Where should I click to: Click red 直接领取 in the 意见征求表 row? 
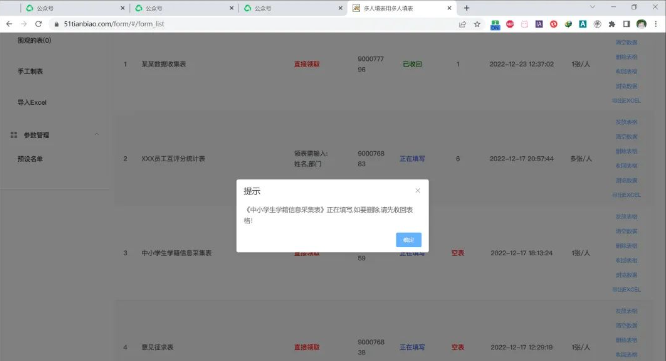pyautogui.click(x=307, y=347)
